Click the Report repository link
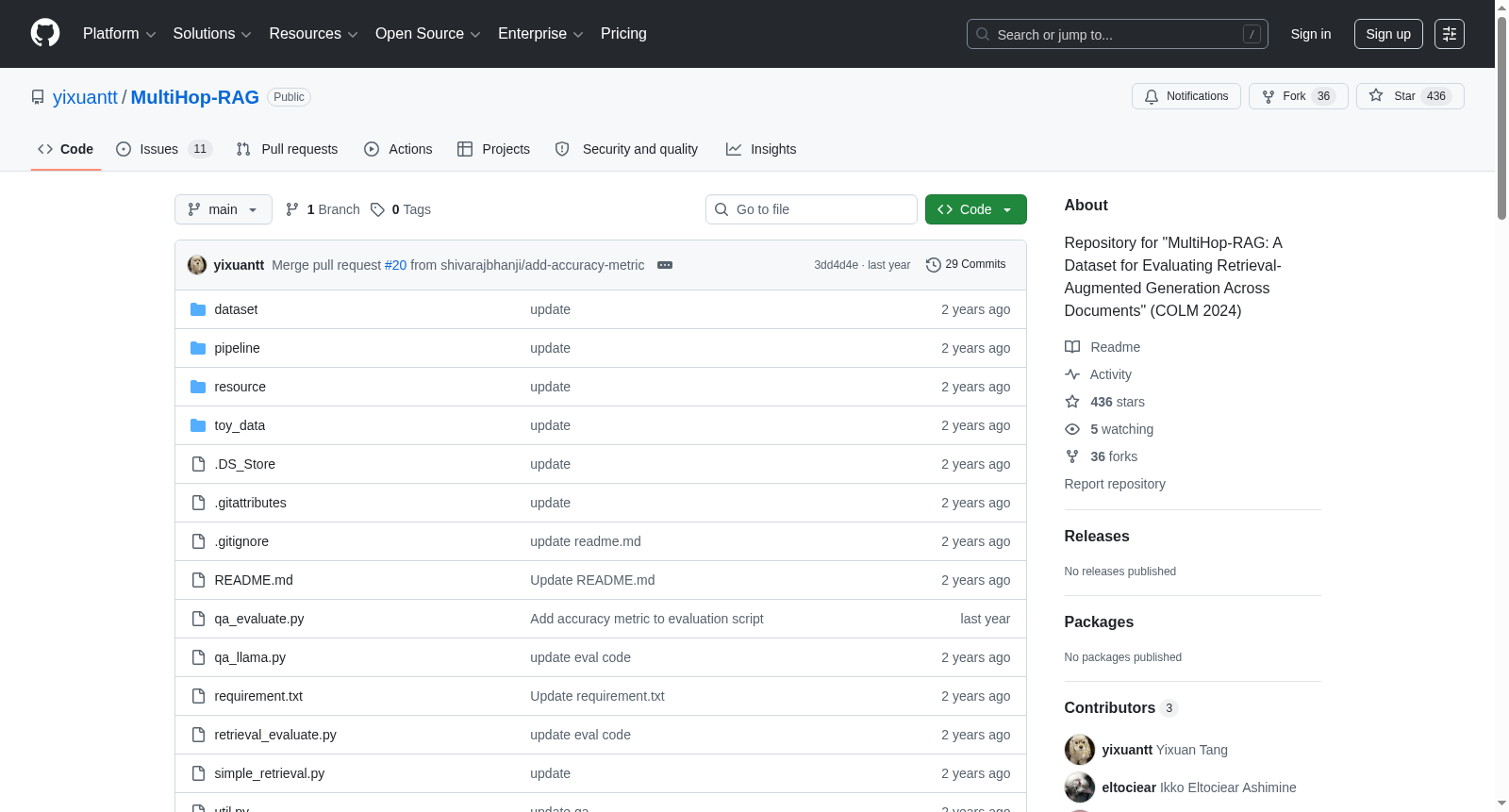The image size is (1509, 812). tap(1115, 484)
